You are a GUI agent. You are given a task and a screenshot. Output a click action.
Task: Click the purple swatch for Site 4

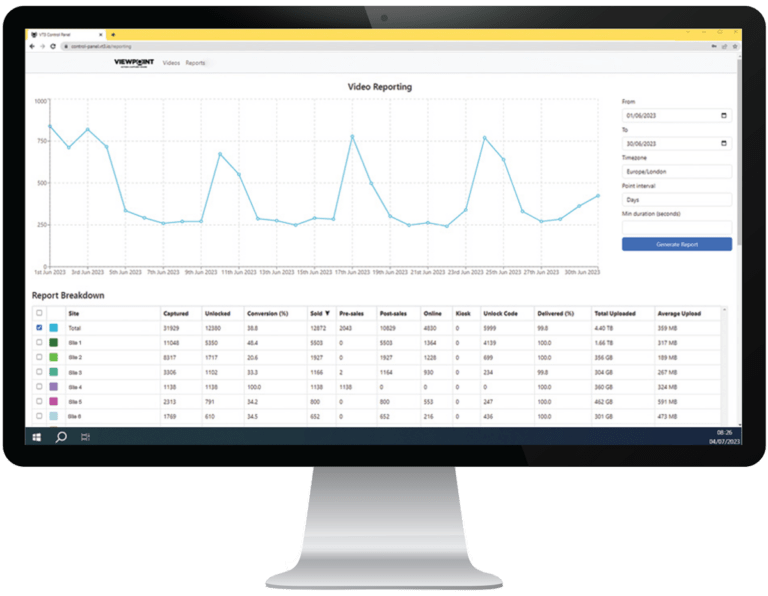(x=53, y=386)
